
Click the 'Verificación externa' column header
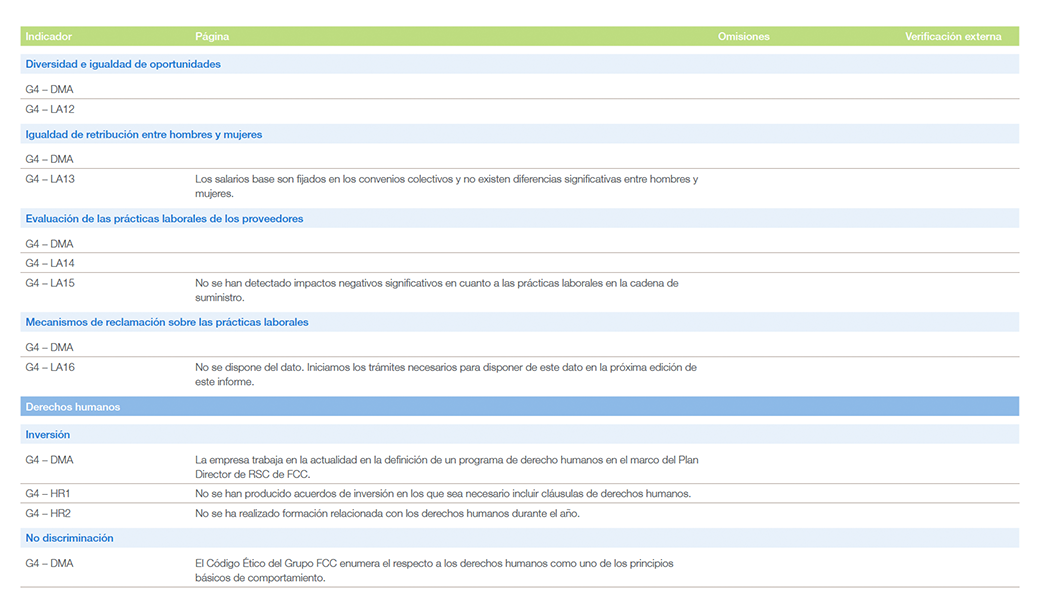pos(953,36)
